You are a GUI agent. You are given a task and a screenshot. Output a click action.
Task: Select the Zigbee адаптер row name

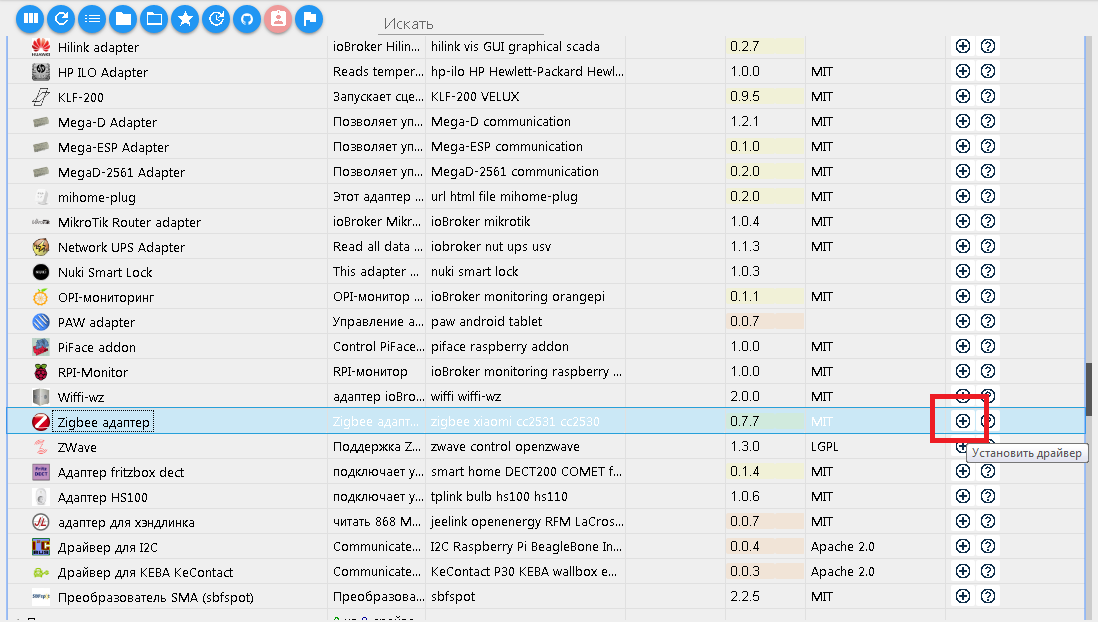tap(104, 422)
